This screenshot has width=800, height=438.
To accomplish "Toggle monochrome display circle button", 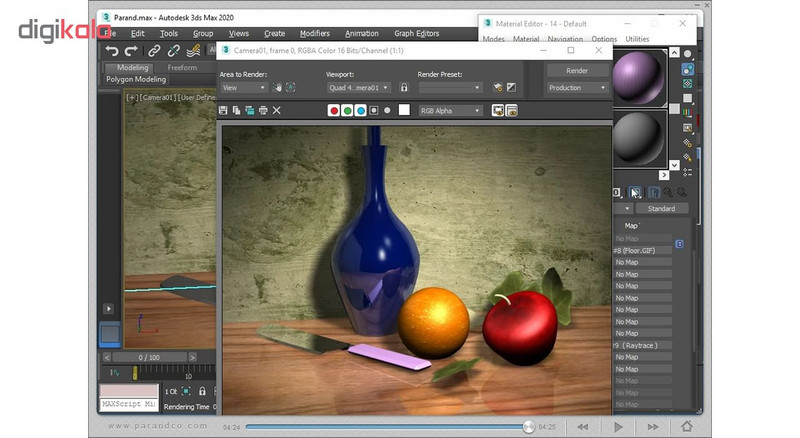I will (387, 110).
